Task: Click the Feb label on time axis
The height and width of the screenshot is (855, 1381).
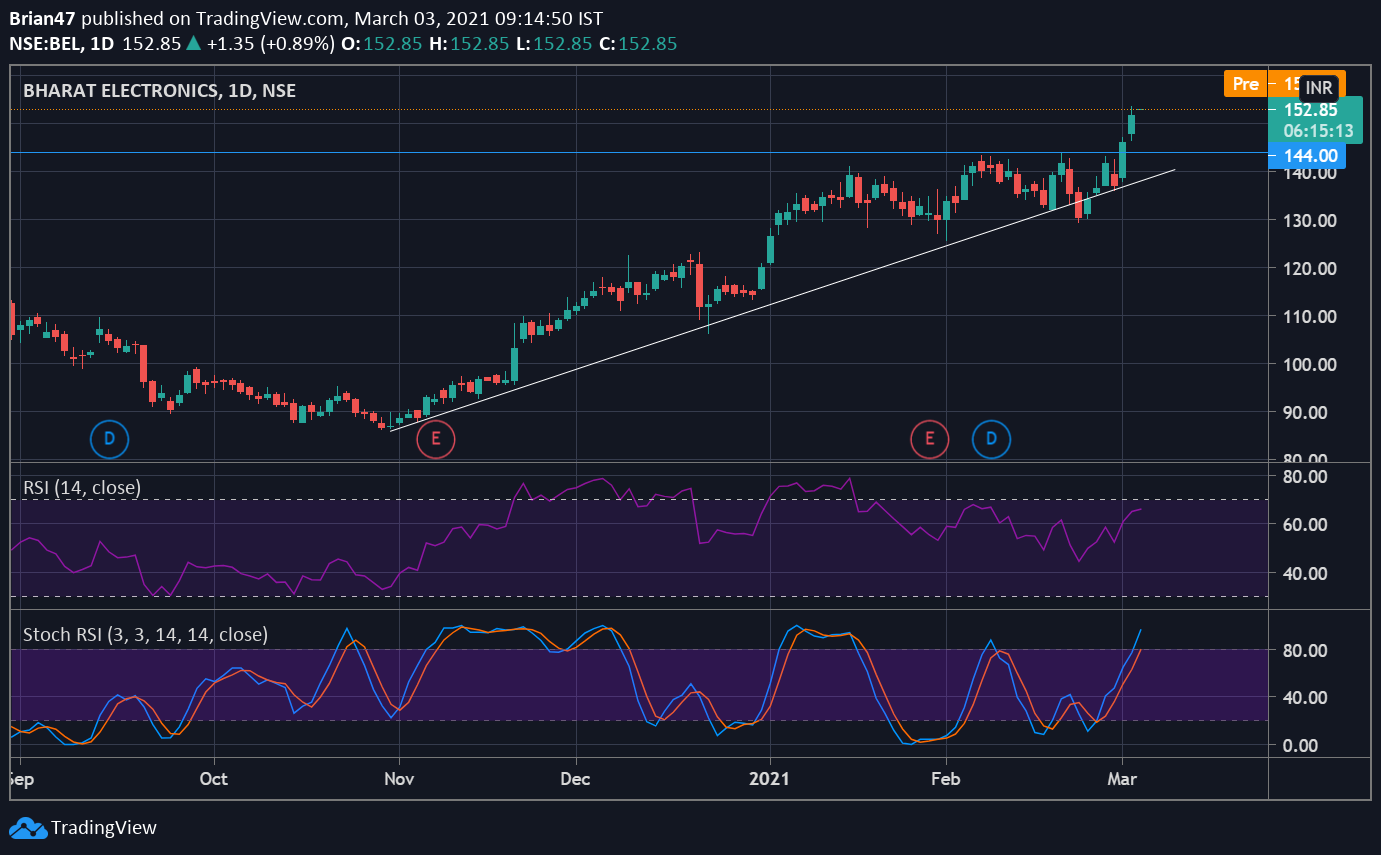Action: coord(946,777)
